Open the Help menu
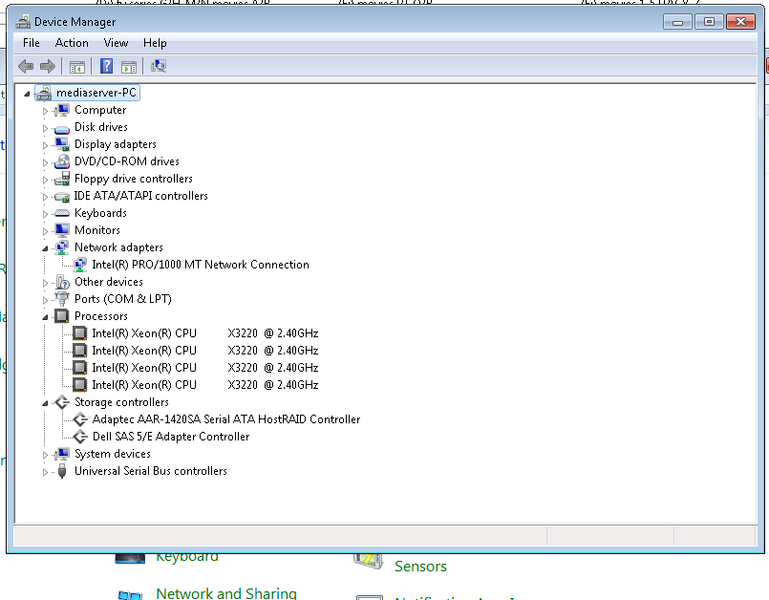The height and width of the screenshot is (600, 769). [155, 43]
